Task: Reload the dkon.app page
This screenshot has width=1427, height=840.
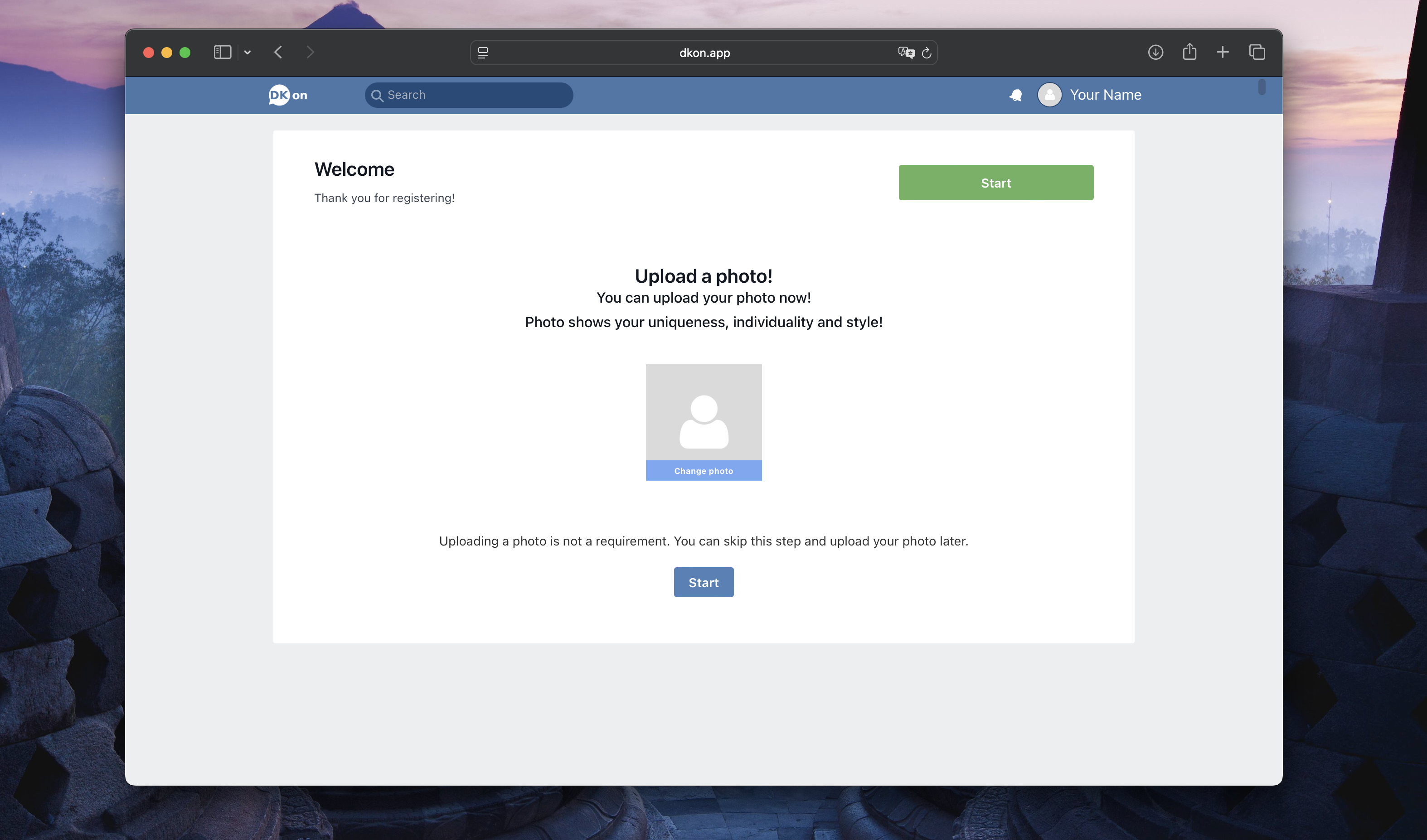Action: (927, 53)
